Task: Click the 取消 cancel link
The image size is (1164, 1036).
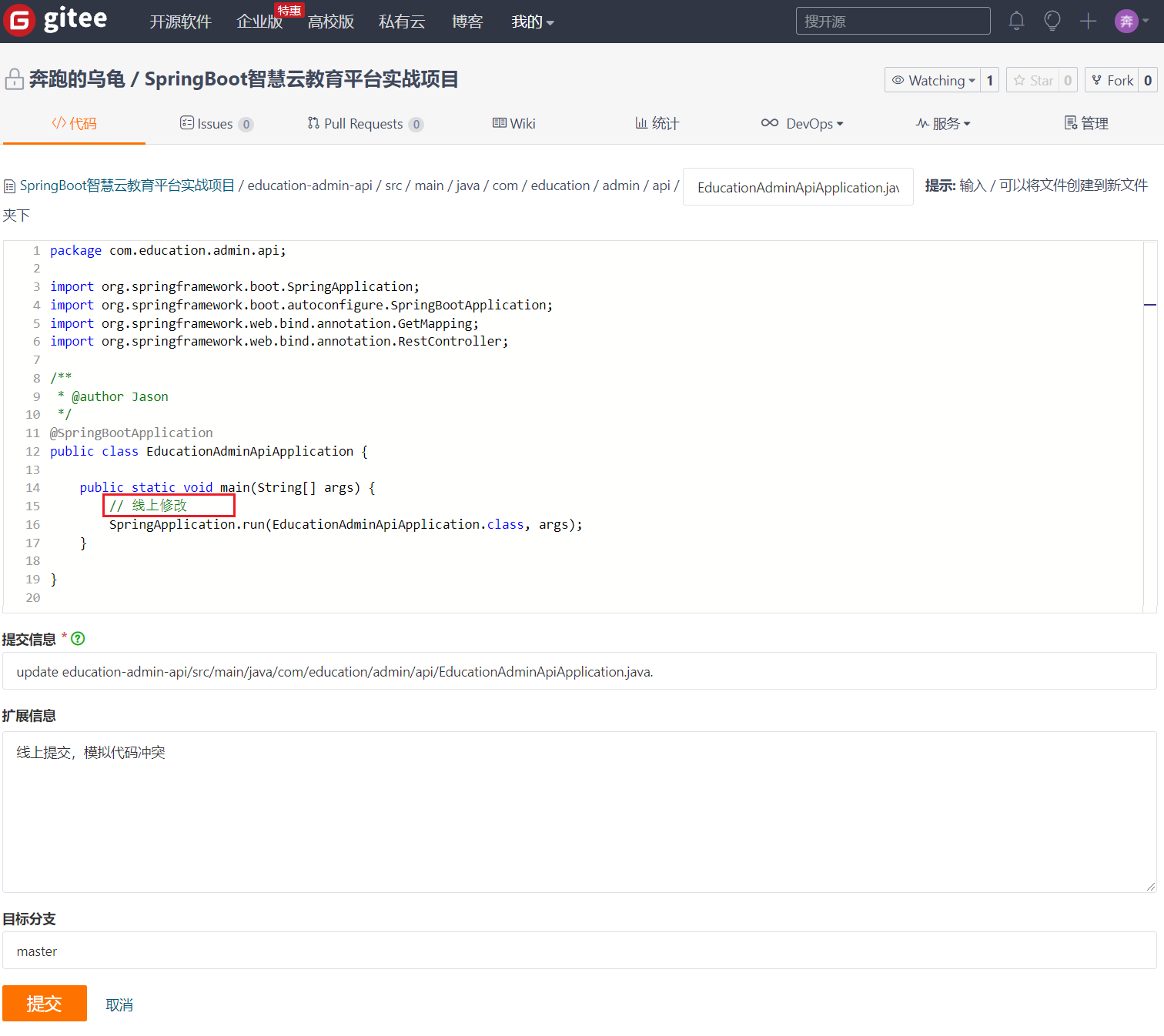Action: (119, 1004)
